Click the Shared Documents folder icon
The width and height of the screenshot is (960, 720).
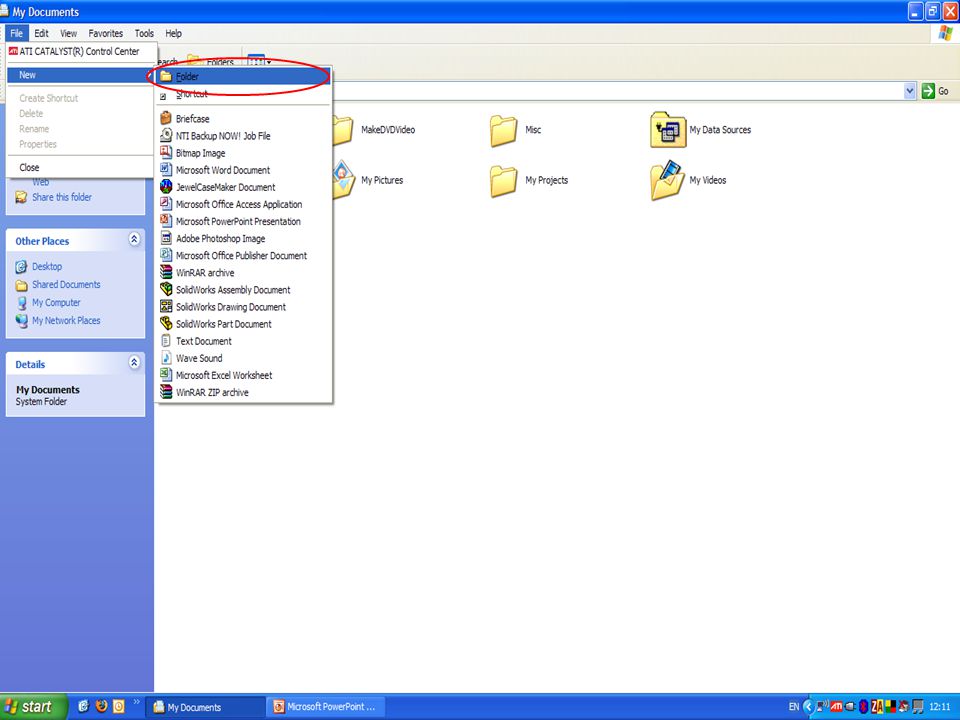coord(21,285)
